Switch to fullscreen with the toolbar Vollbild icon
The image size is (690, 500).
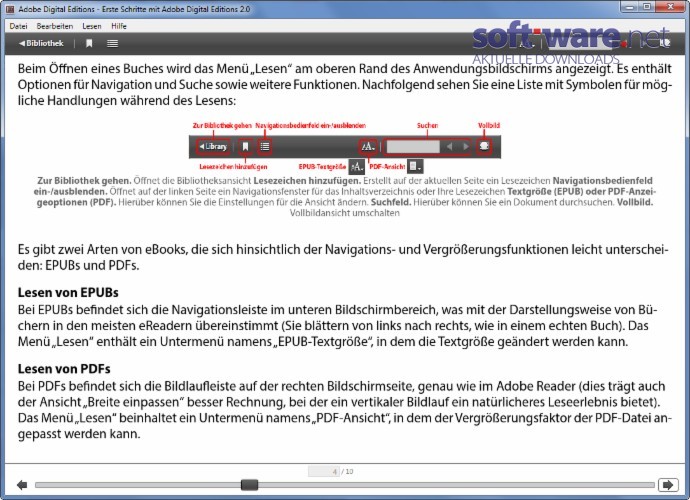pyautogui.click(x=665, y=43)
